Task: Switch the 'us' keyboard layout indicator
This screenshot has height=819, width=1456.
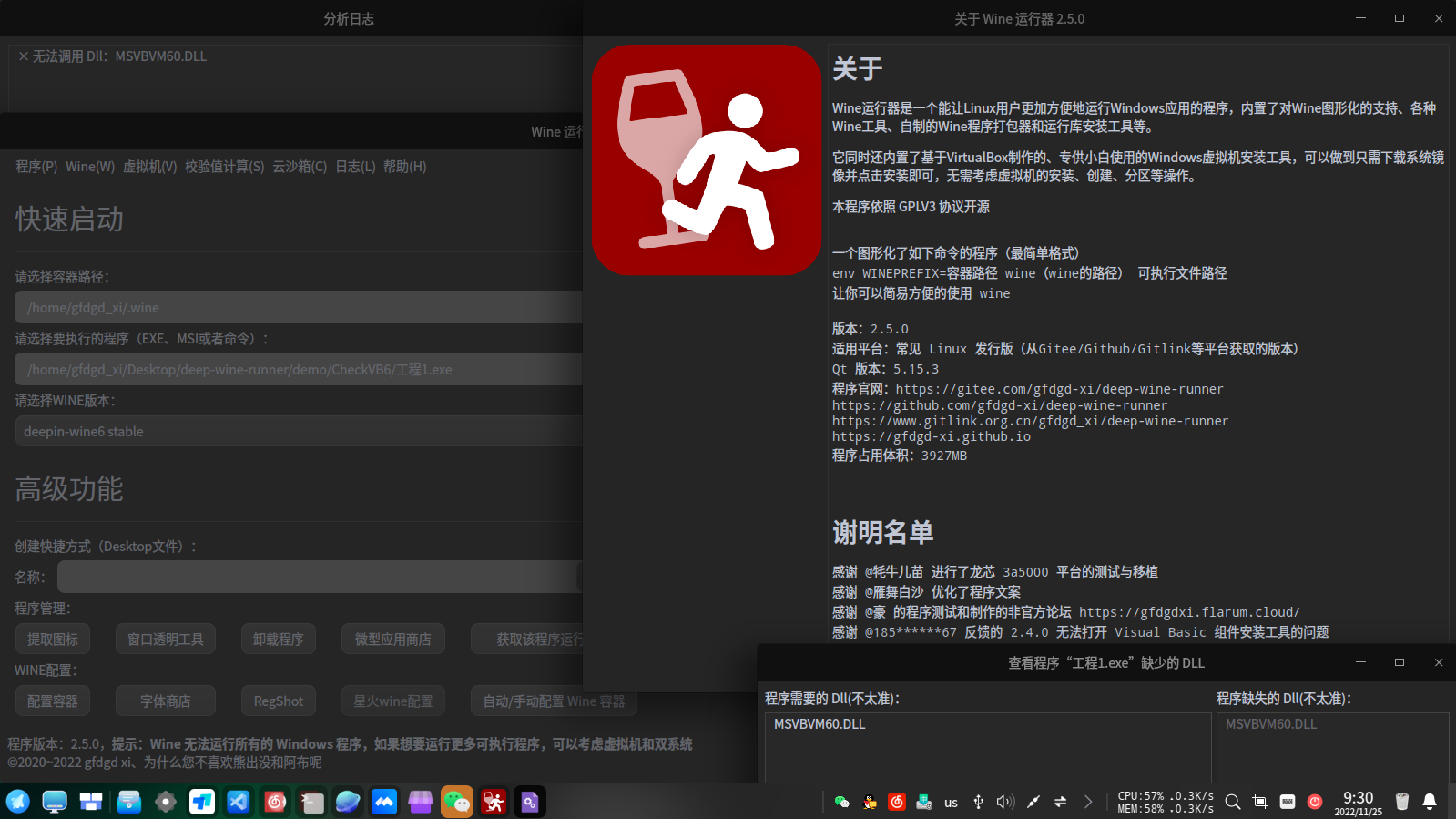Action: point(952,803)
